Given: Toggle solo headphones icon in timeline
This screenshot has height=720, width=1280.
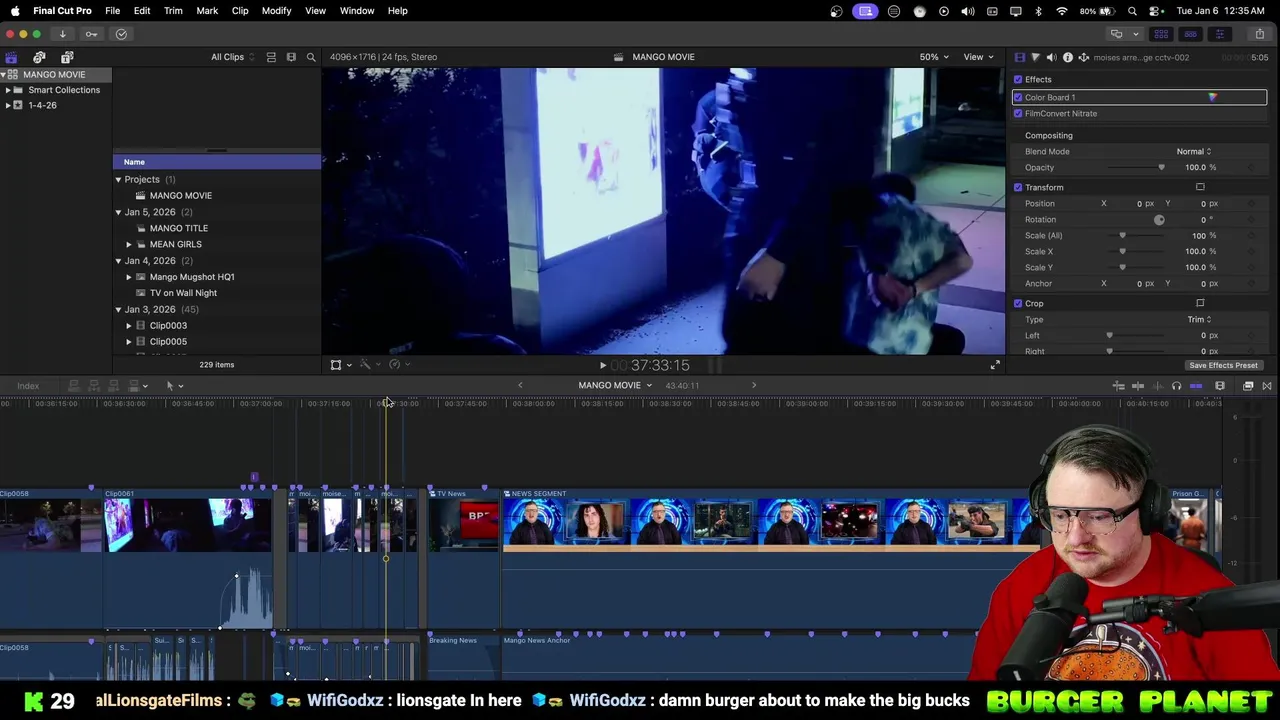Looking at the screenshot, I should pos(1176,386).
